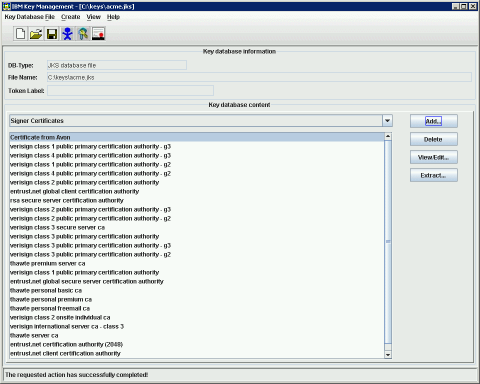The image size is (480, 384).
Task: Select thawte personal premium ca
Action: point(197,299)
